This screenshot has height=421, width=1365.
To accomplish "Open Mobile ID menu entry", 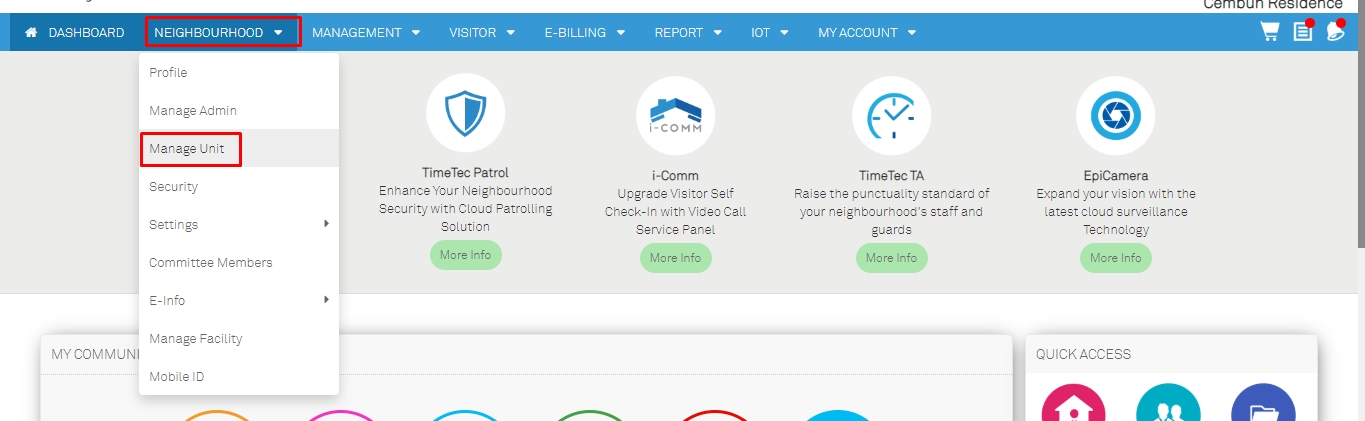I will point(239,376).
